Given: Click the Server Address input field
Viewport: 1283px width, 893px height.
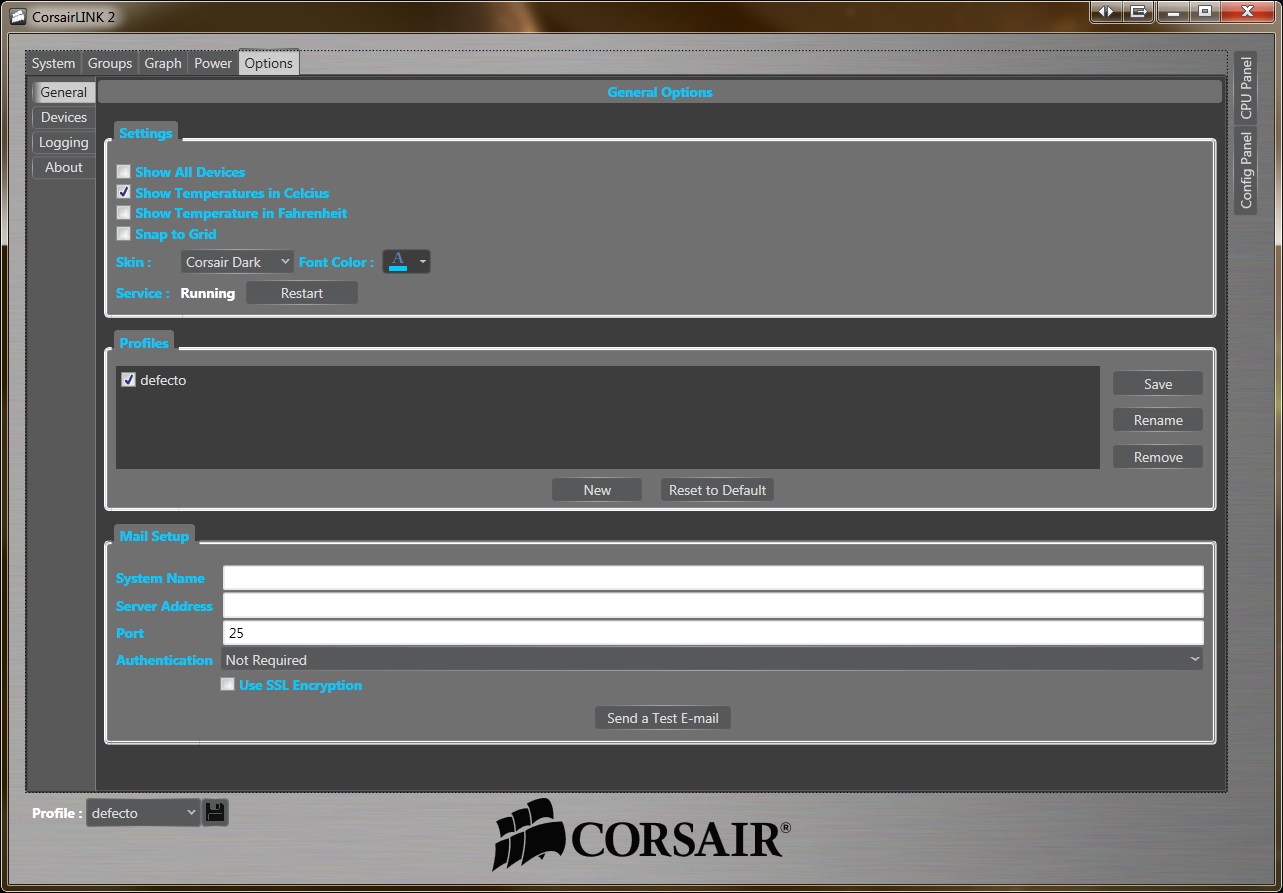Looking at the screenshot, I should click(x=712, y=606).
